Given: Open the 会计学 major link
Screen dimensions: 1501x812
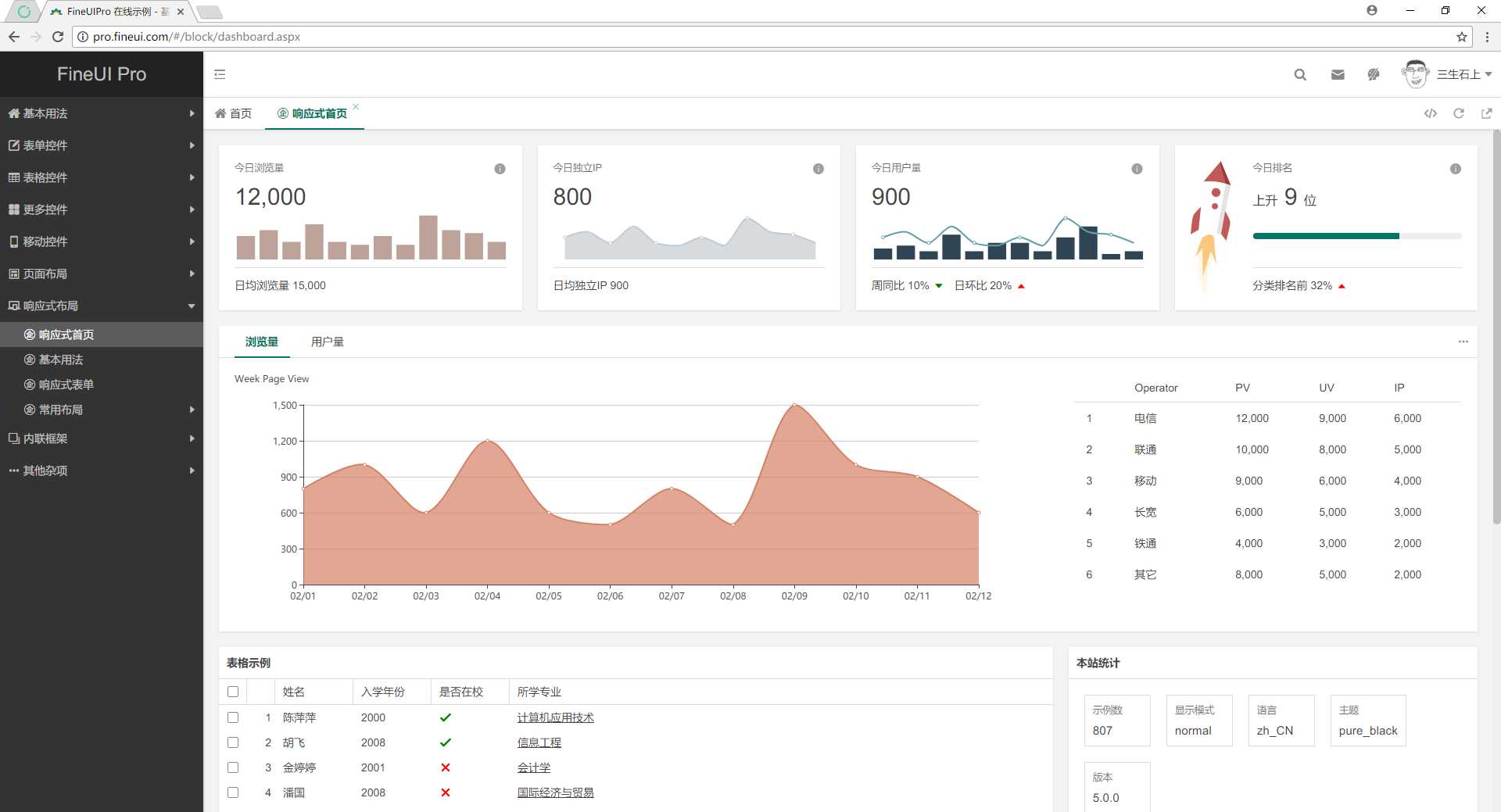Looking at the screenshot, I should [x=534, y=767].
